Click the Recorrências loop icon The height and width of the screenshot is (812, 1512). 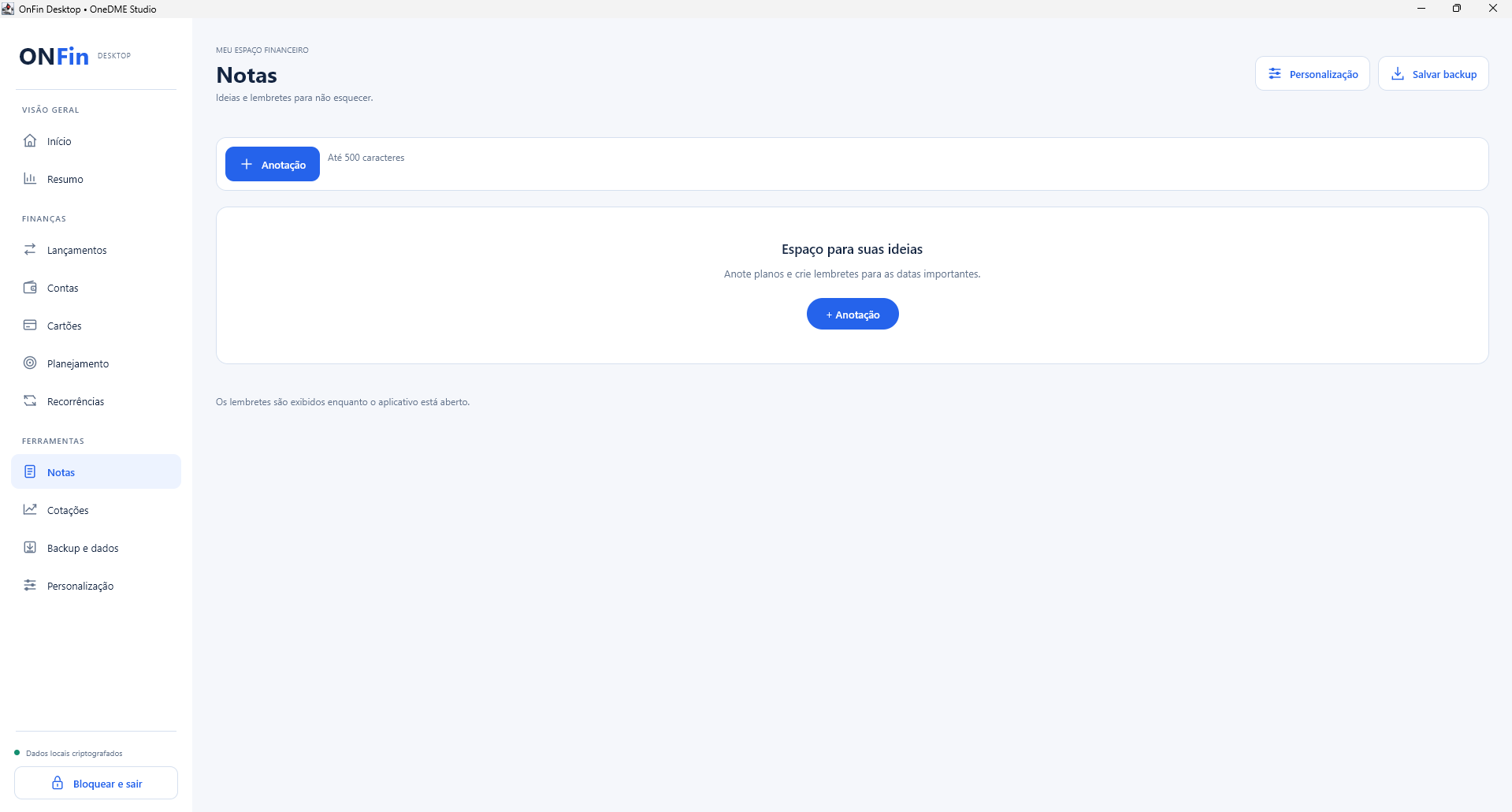[30, 400]
